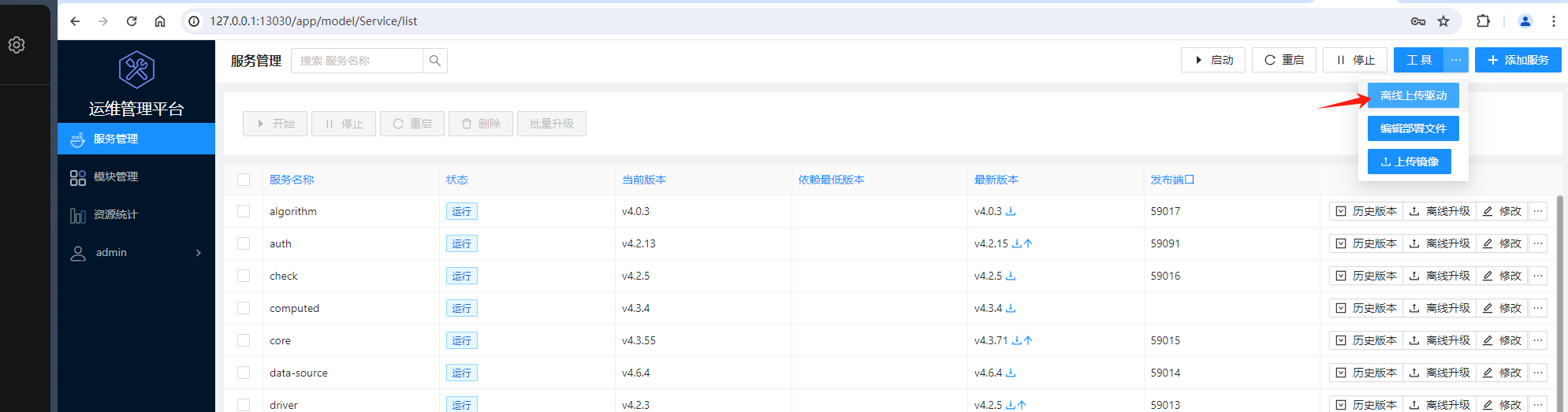Upgrade auth using the up arrow icon
This screenshot has width=1568, height=412.
[1028, 243]
